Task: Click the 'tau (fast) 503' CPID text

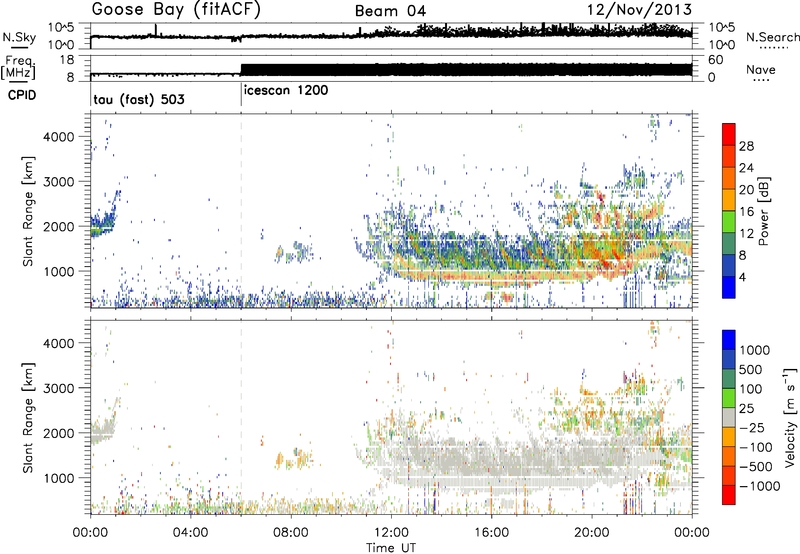Action: coord(139,99)
